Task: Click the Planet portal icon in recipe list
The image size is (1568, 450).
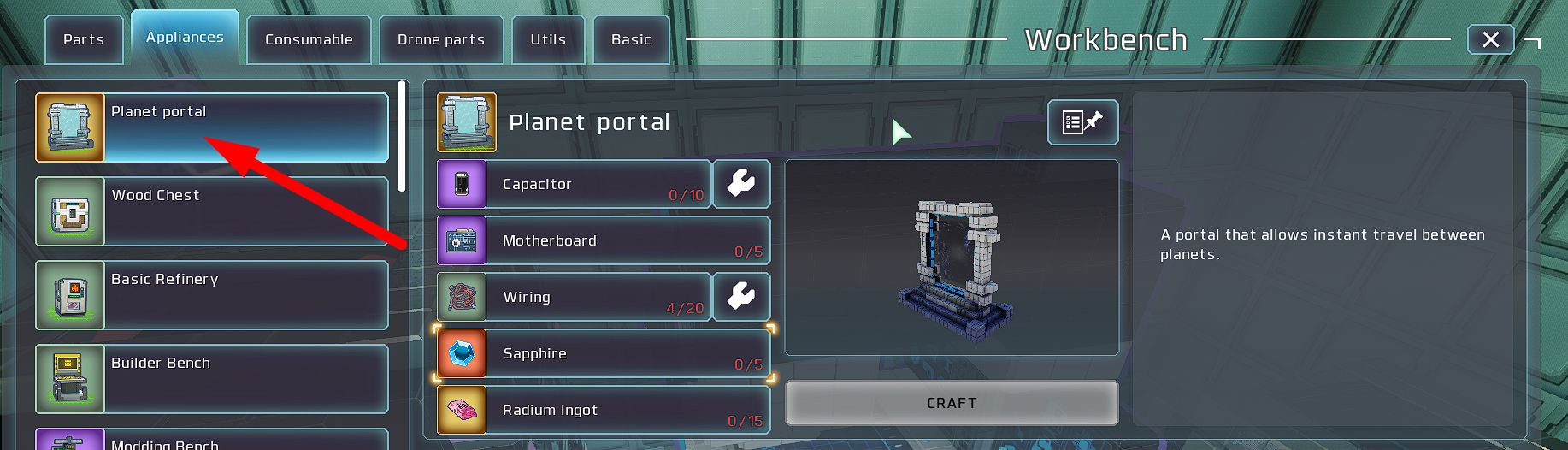Action: [70, 127]
